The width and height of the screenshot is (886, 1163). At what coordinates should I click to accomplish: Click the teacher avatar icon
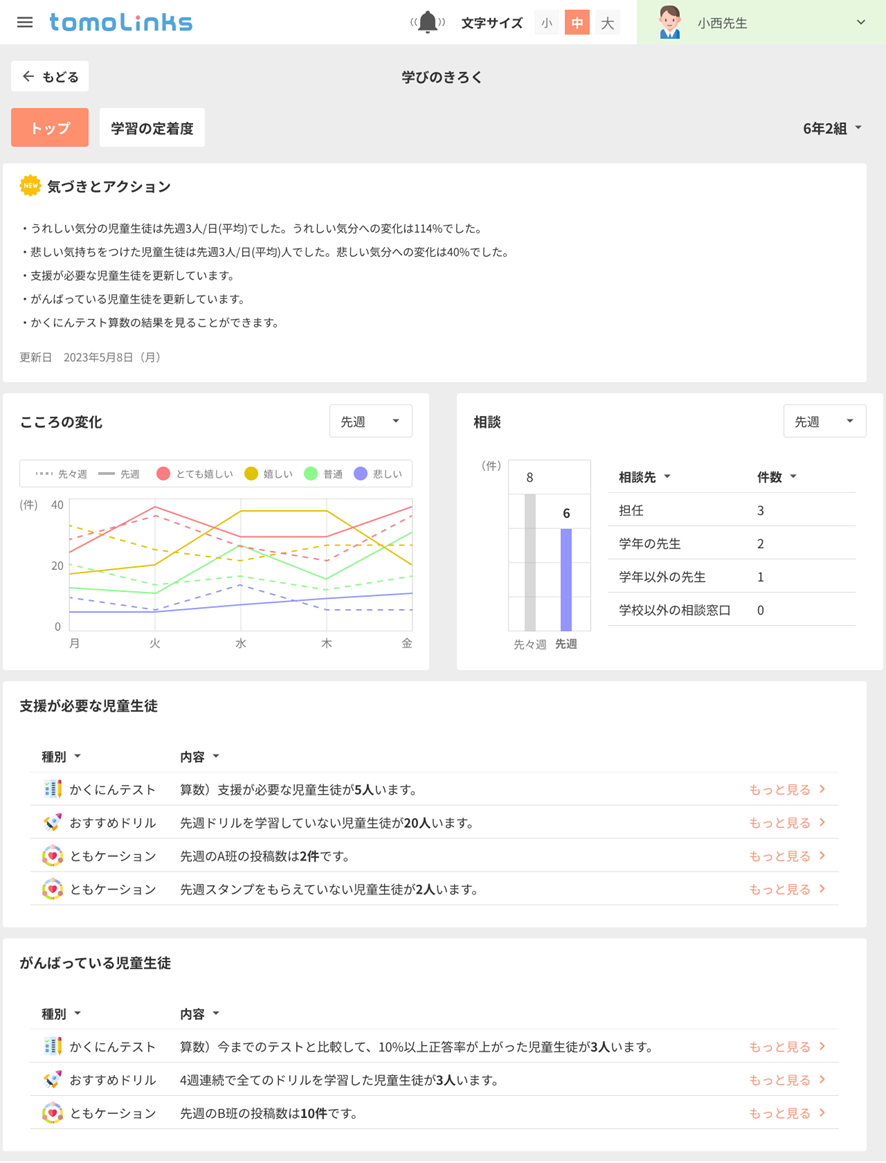(669, 22)
